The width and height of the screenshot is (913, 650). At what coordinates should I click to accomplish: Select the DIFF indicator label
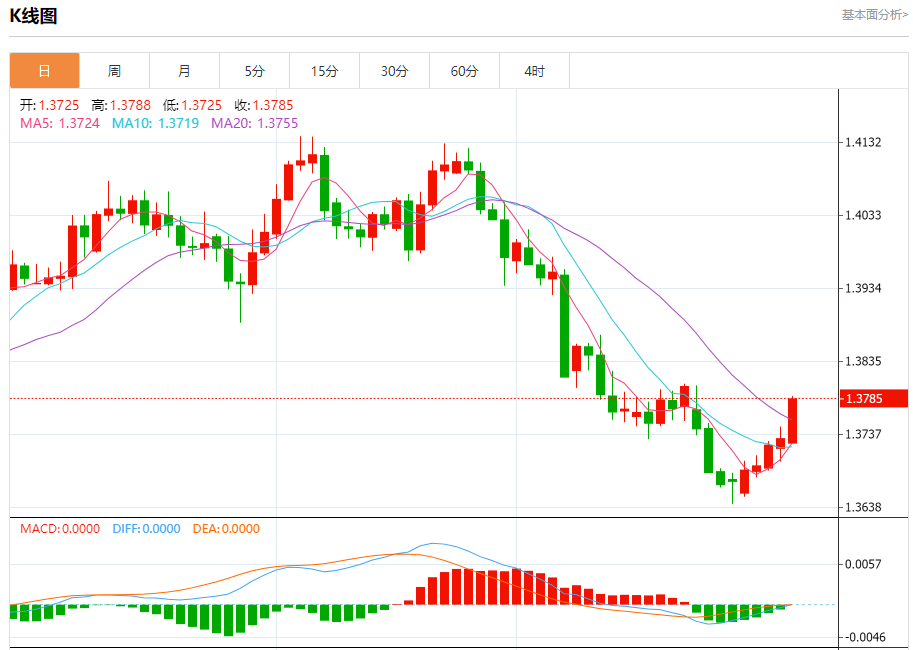[146, 529]
